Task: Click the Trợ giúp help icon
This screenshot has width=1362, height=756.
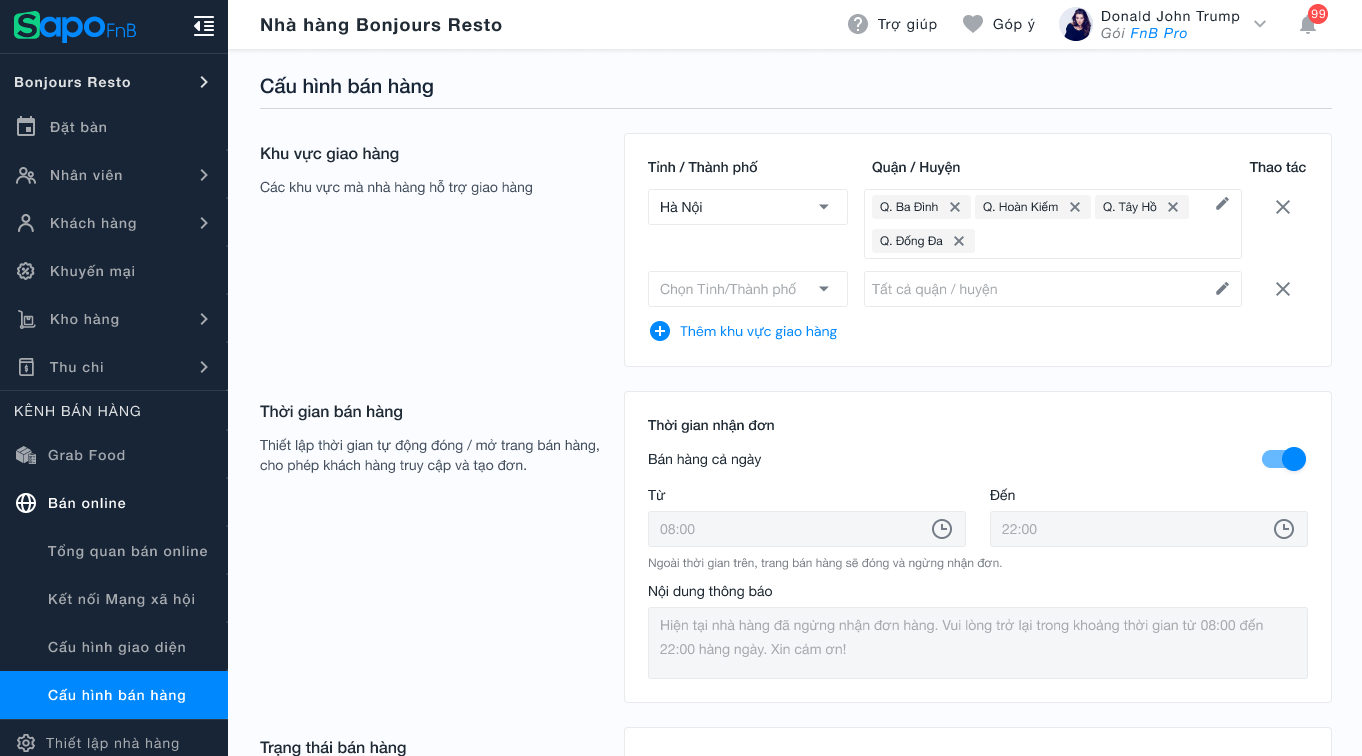Action: (x=858, y=24)
